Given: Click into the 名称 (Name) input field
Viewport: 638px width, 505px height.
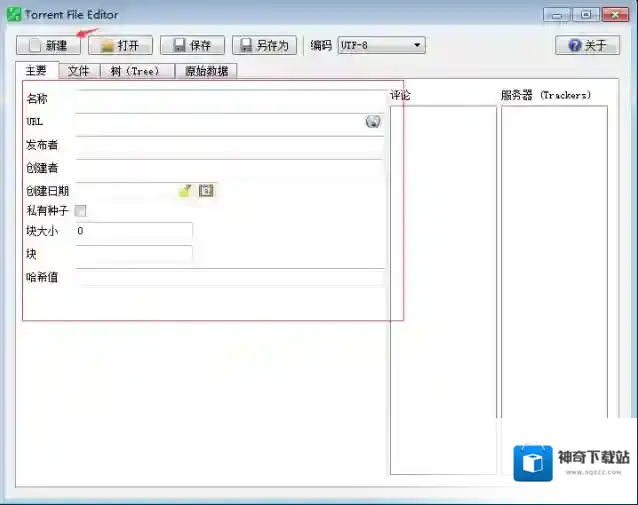Looking at the screenshot, I should pos(228,99).
